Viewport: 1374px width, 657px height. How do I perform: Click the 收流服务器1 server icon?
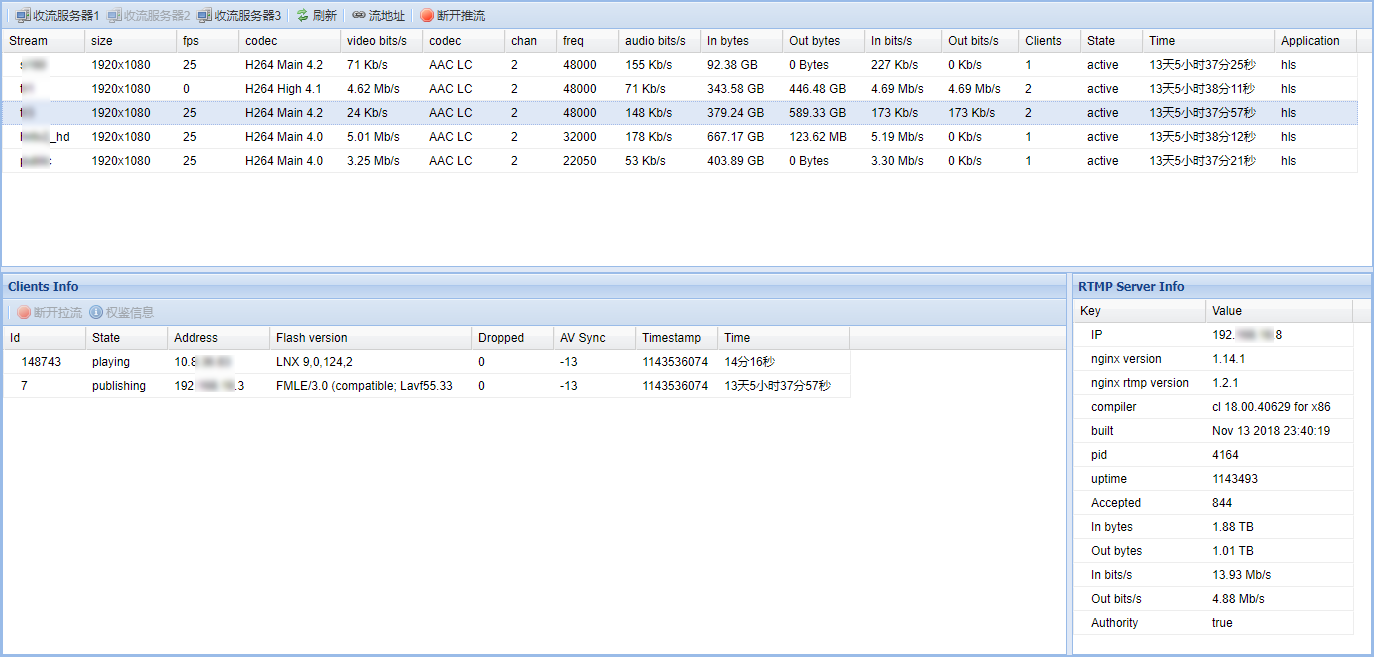(x=23, y=16)
